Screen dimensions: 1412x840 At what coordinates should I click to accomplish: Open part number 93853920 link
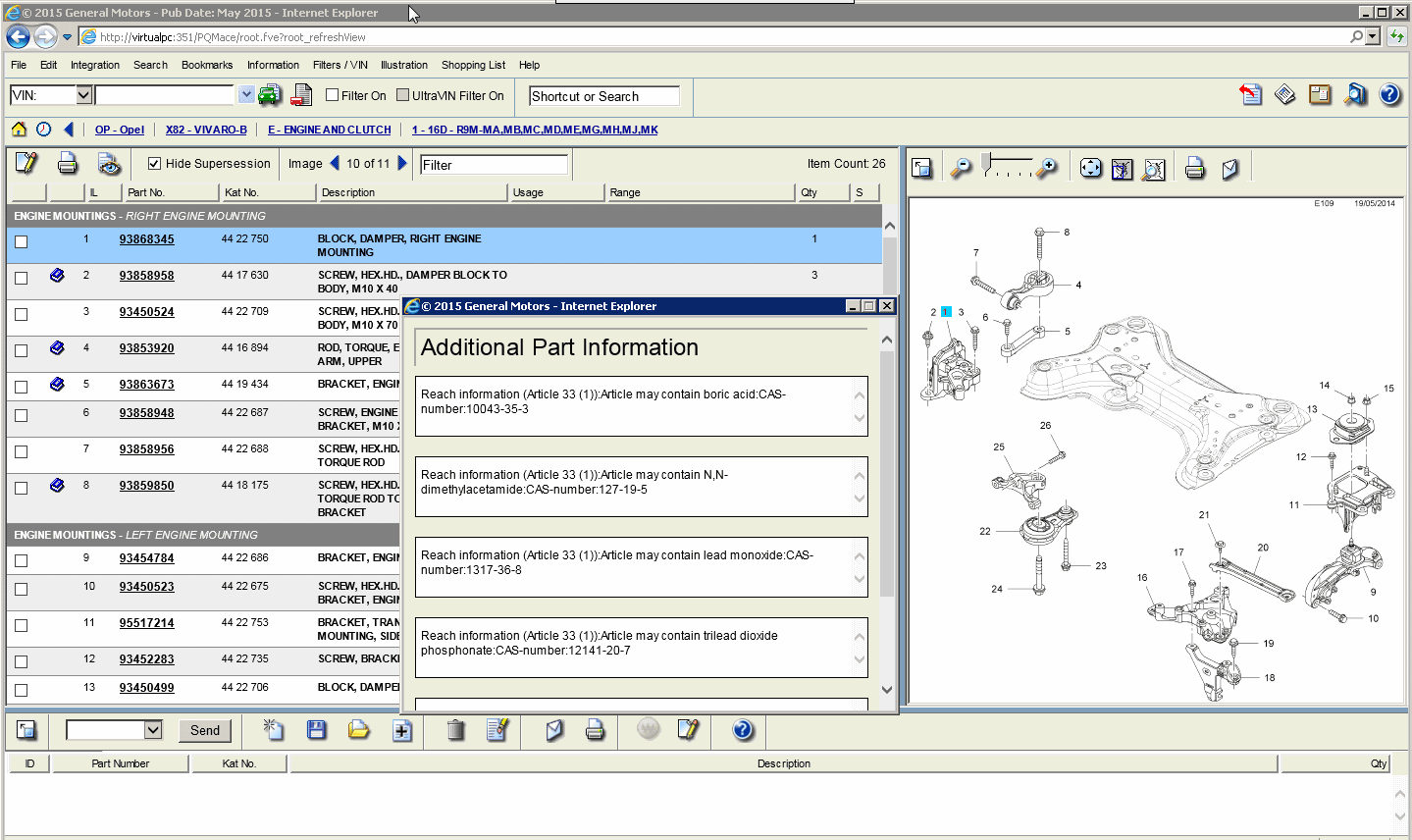(x=146, y=348)
